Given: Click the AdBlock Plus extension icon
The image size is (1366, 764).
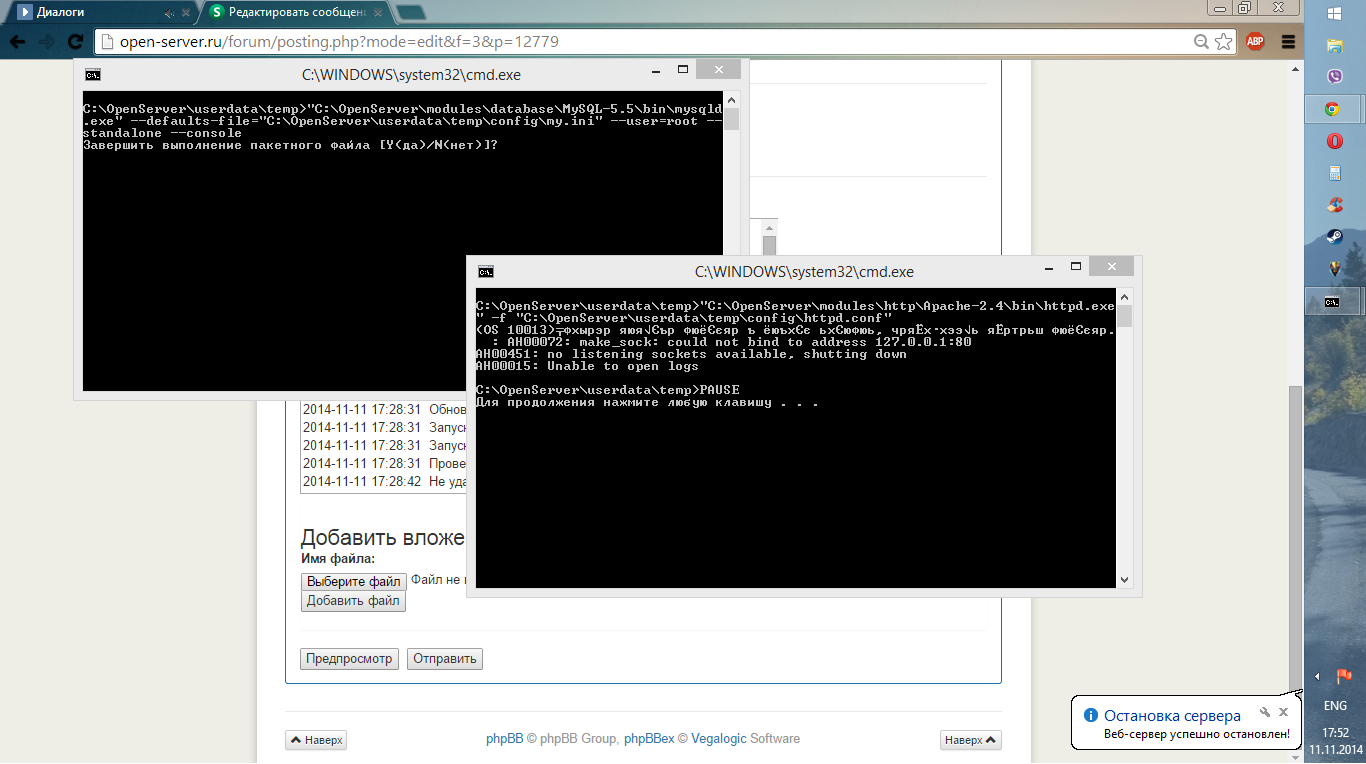Looking at the screenshot, I should click(1255, 42).
